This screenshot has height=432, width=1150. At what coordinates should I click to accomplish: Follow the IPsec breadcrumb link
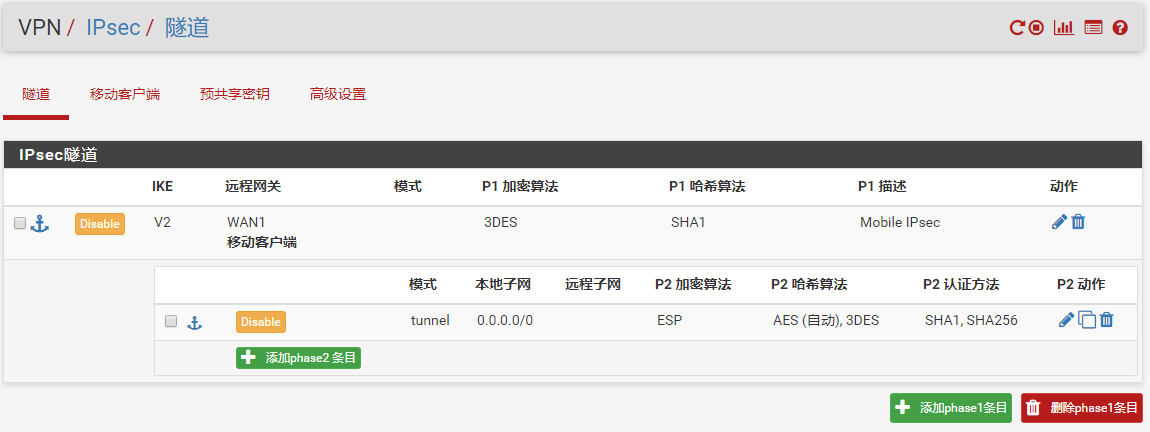(x=112, y=28)
